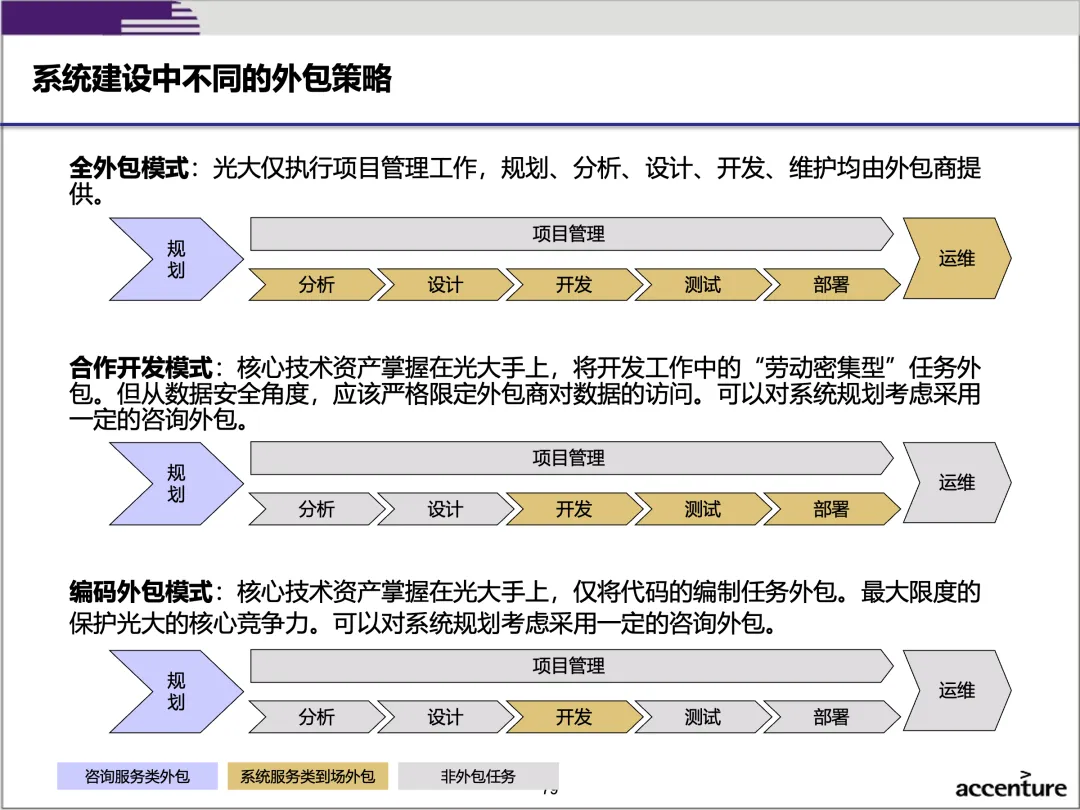Image resolution: width=1080 pixels, height=810 pixels.
Task: Click 规划 arrow in 合作开发模式 diagram
Action: point(176,484)
